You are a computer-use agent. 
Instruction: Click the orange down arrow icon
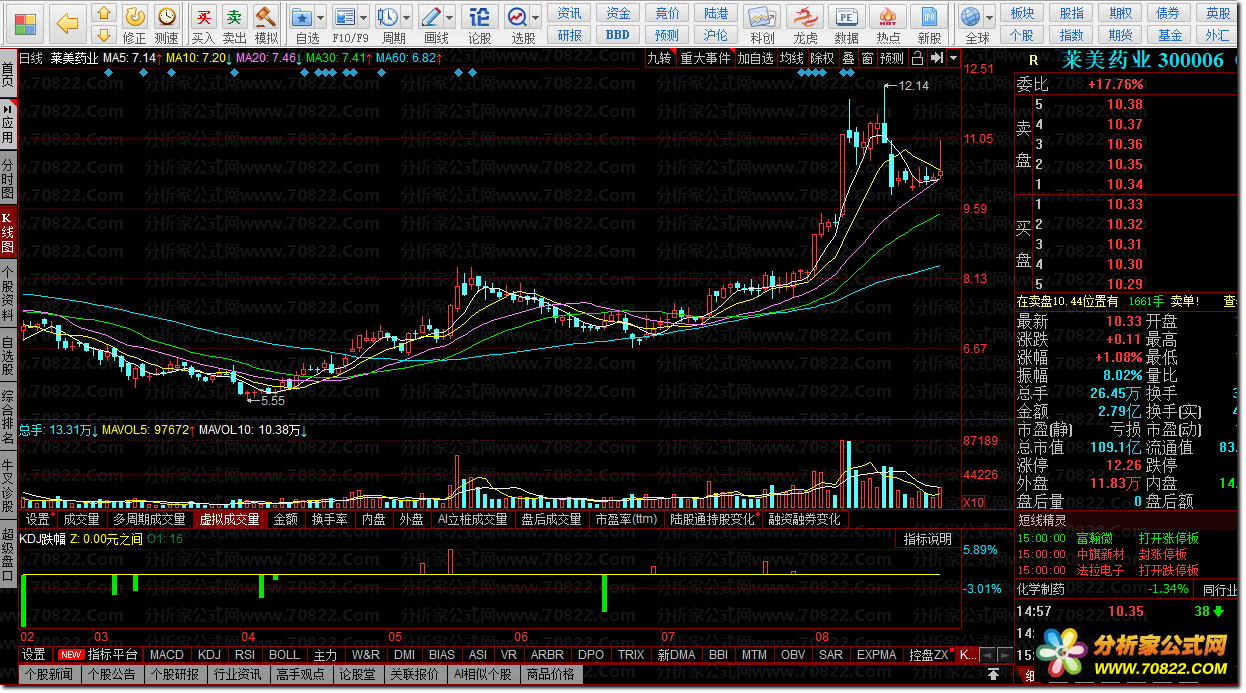pos(103,37)
